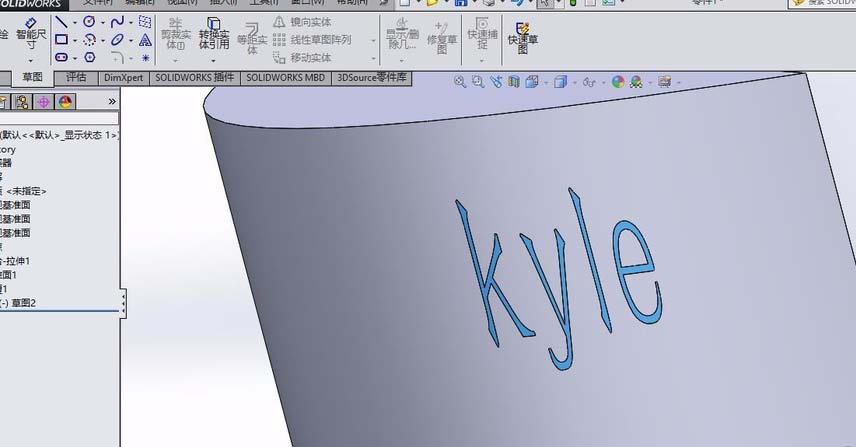Click the View Settings icon

tap(664, 82)
